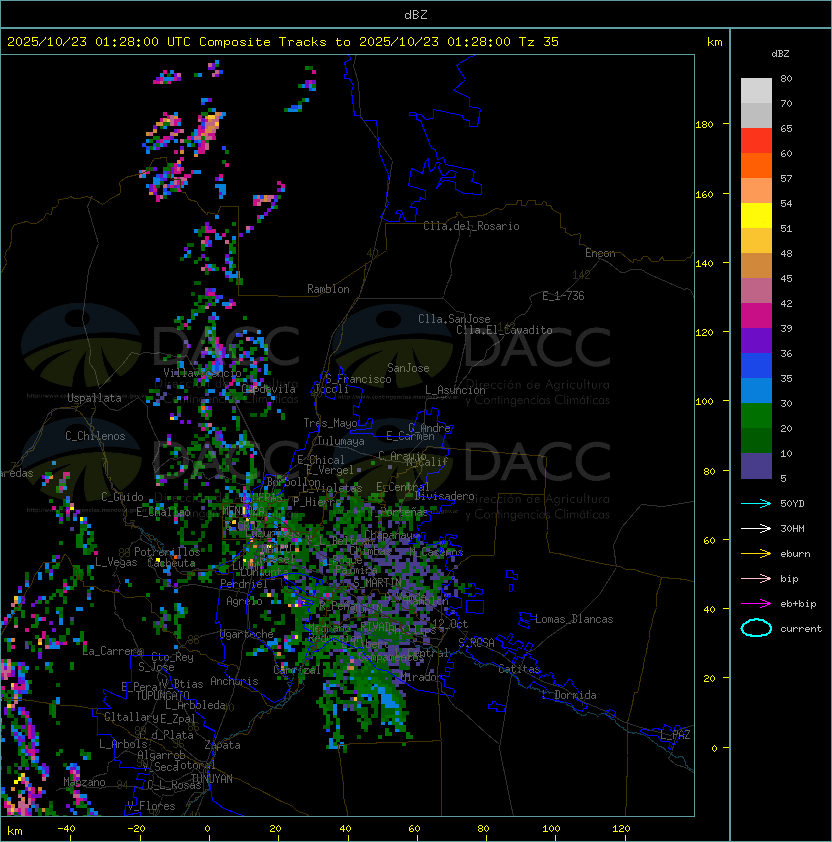The image size is (832, 842).
Task: Click the '120' tick on the bottom km axis
Action: [x=621, y=829]
